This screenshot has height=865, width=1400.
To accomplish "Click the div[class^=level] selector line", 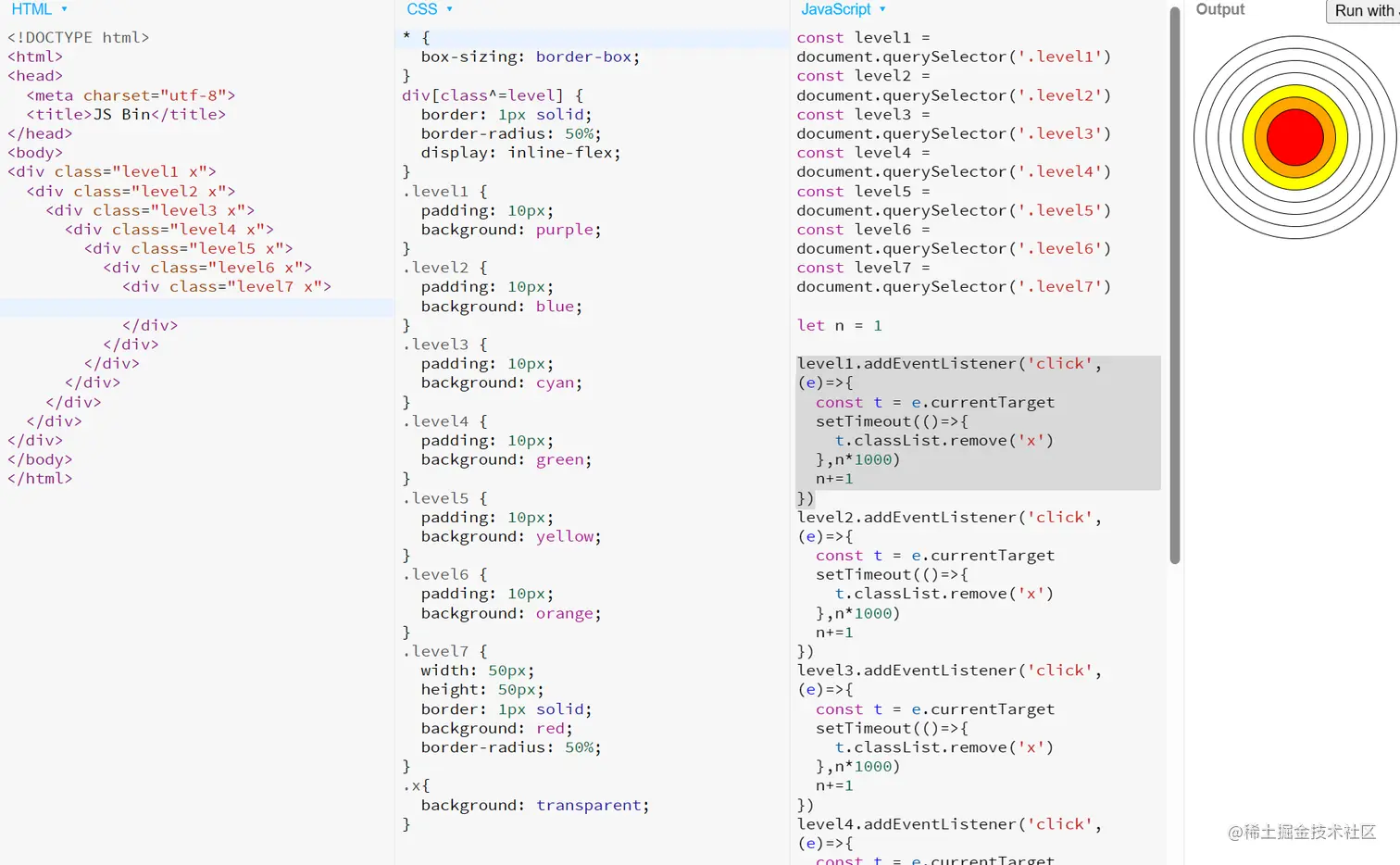I will click(x=493, y=95).
